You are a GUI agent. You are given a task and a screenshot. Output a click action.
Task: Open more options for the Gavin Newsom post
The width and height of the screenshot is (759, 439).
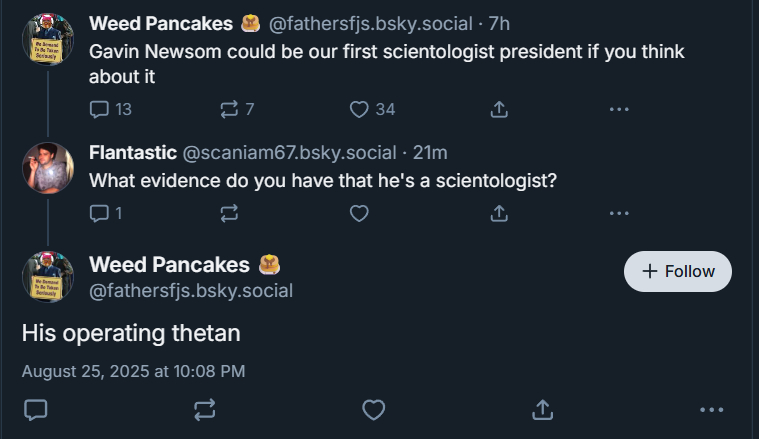[x=619, y=109]
